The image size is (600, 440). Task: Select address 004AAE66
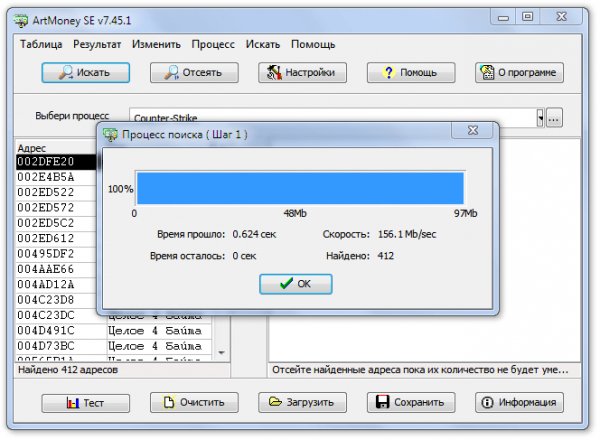(x=56, y=269)
